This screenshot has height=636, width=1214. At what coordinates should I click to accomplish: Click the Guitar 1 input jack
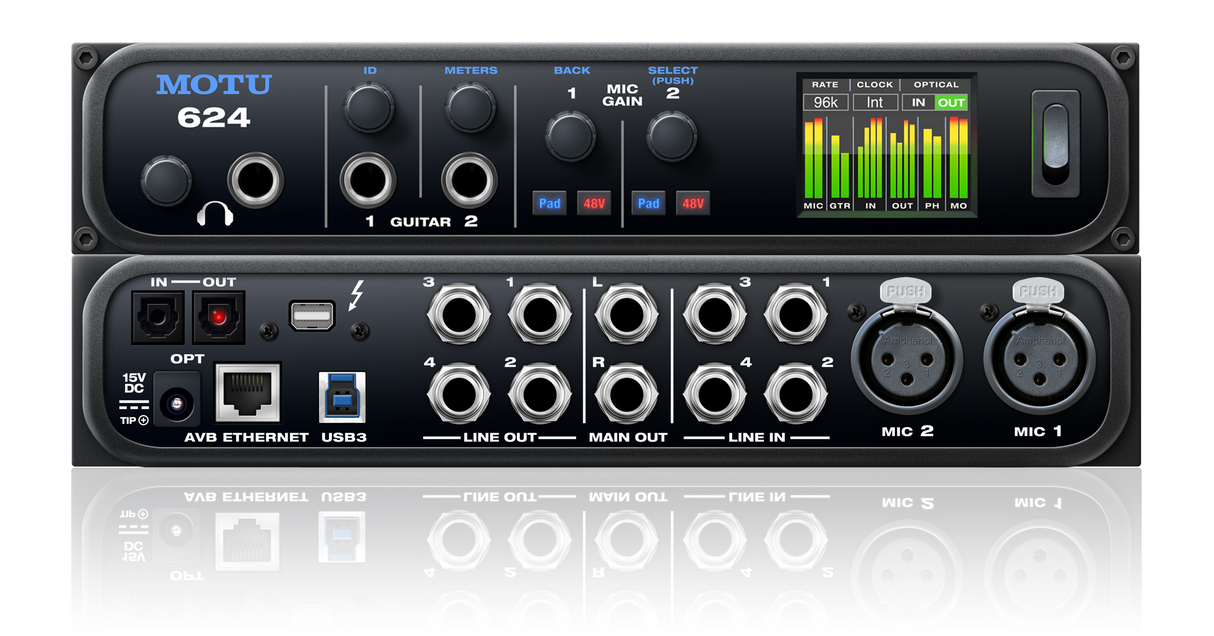370,180
